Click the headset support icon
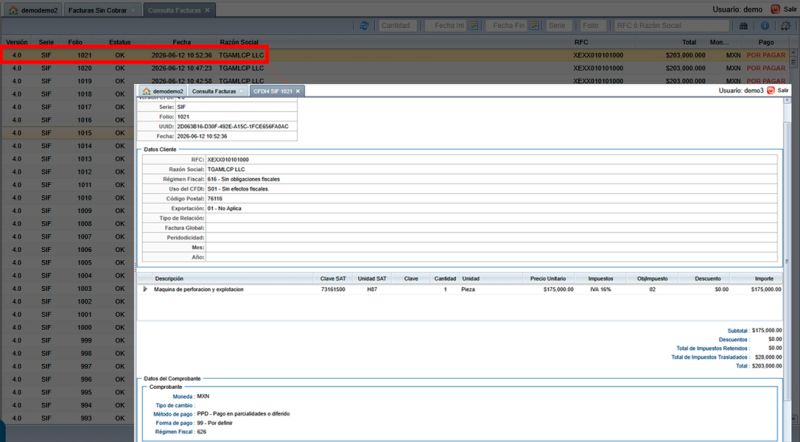 point(786,26)
